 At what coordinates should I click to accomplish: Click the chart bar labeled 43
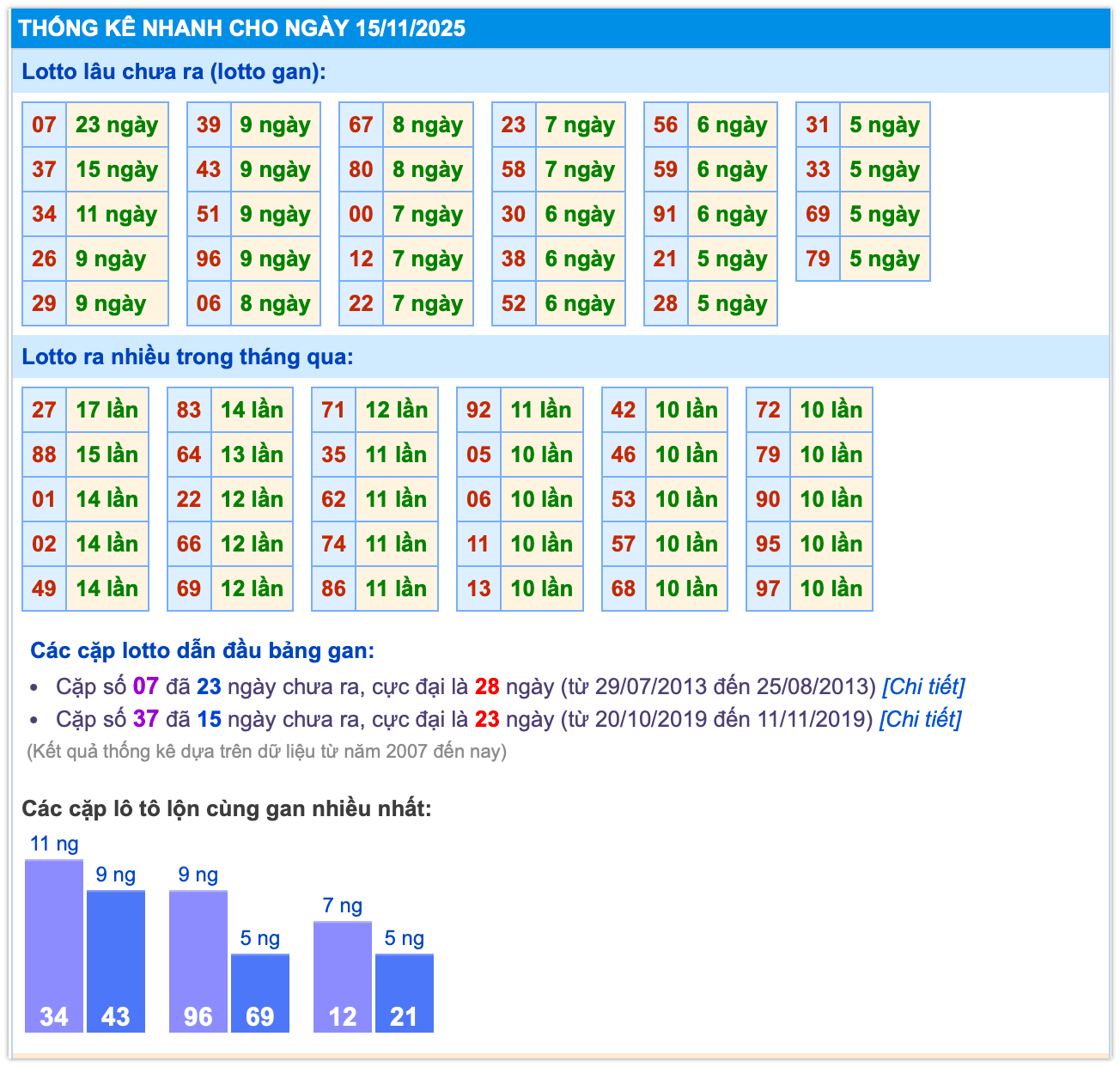[x=116, y=960]
